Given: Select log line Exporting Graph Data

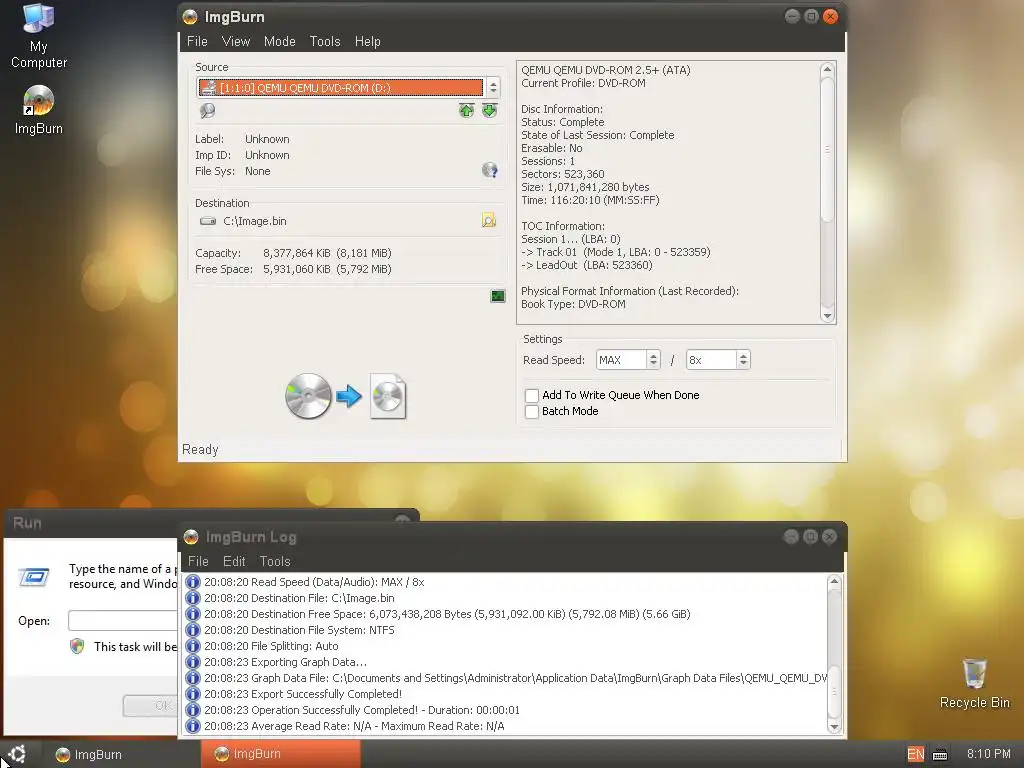Looking at the screenshot, I should coord(285,662).
